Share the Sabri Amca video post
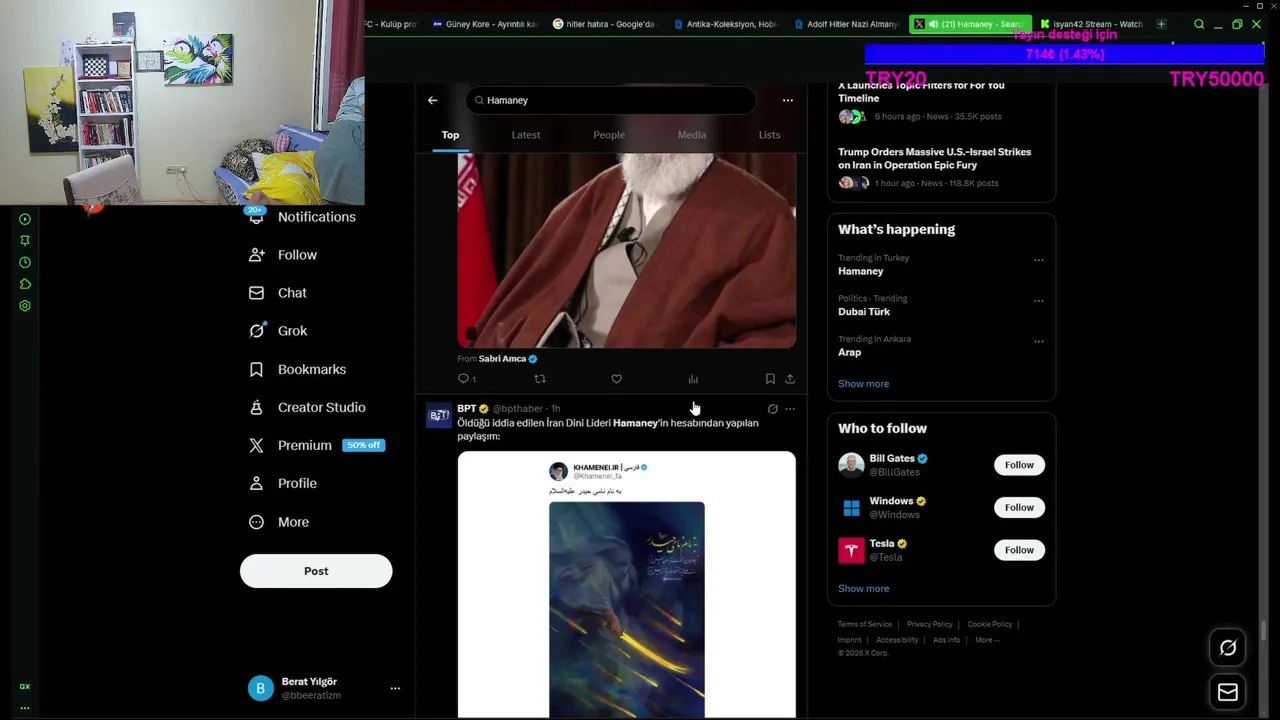The height and width of the screenshot is (720, 1280). click(790, 379)
